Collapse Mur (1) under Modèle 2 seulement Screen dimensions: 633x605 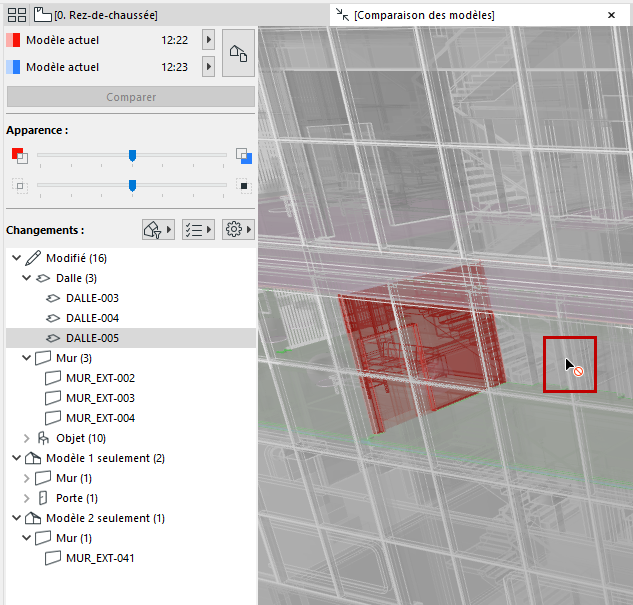(26, 538)
